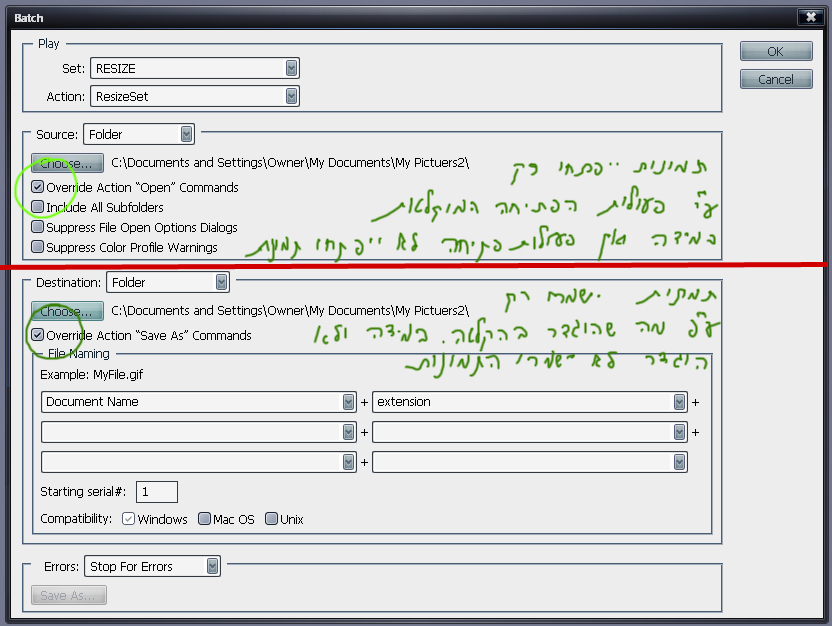The height and width of the screenshot is (626, 832).
Task: Enable Suppress Color Profile Warnings
Action: click(x=38, y=247)
